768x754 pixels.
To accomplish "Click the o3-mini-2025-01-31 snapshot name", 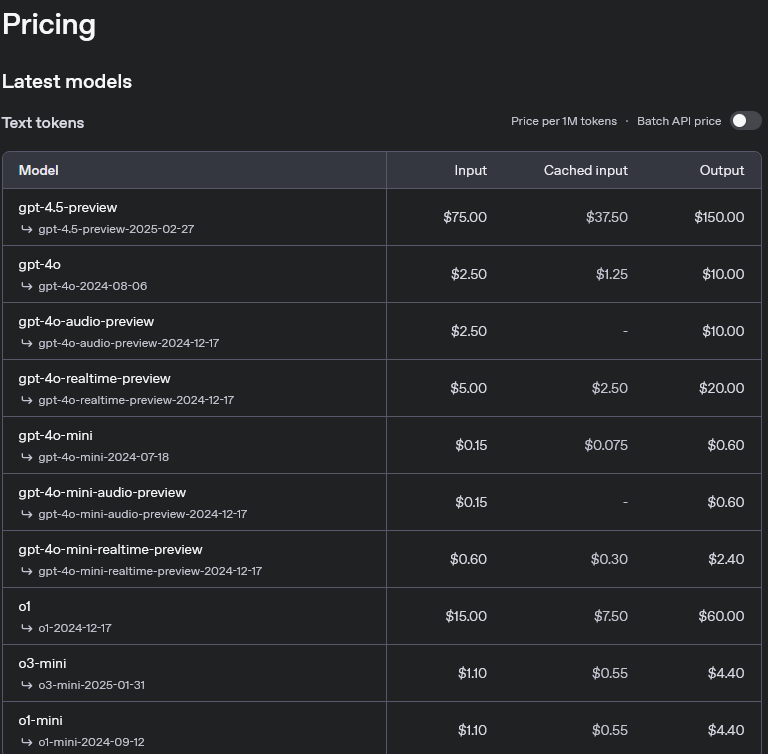I will tap(92, 685).
